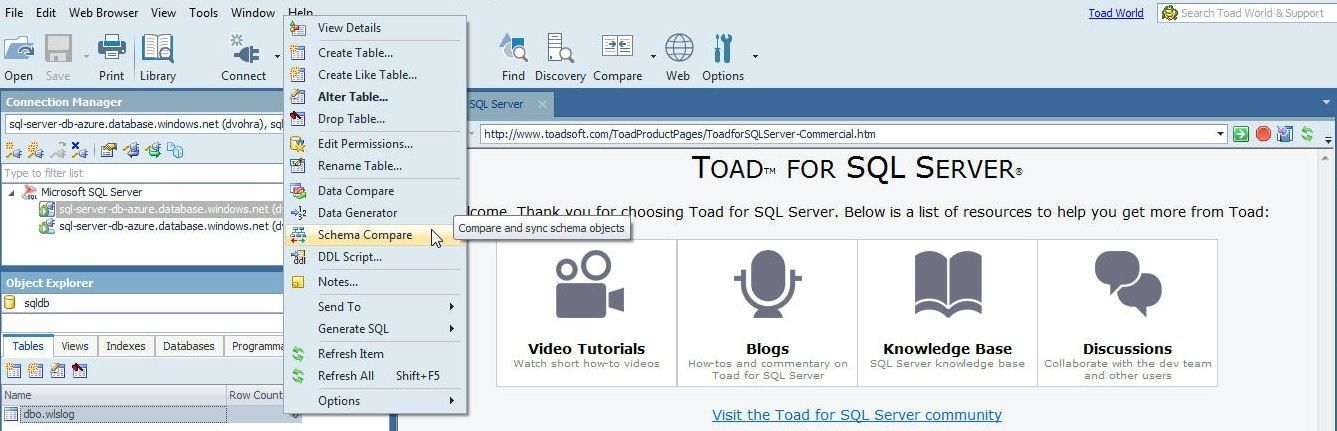Select DDL Script... menu entry
The height and width of the screenshot is (431, 1337).
point(376,257)
